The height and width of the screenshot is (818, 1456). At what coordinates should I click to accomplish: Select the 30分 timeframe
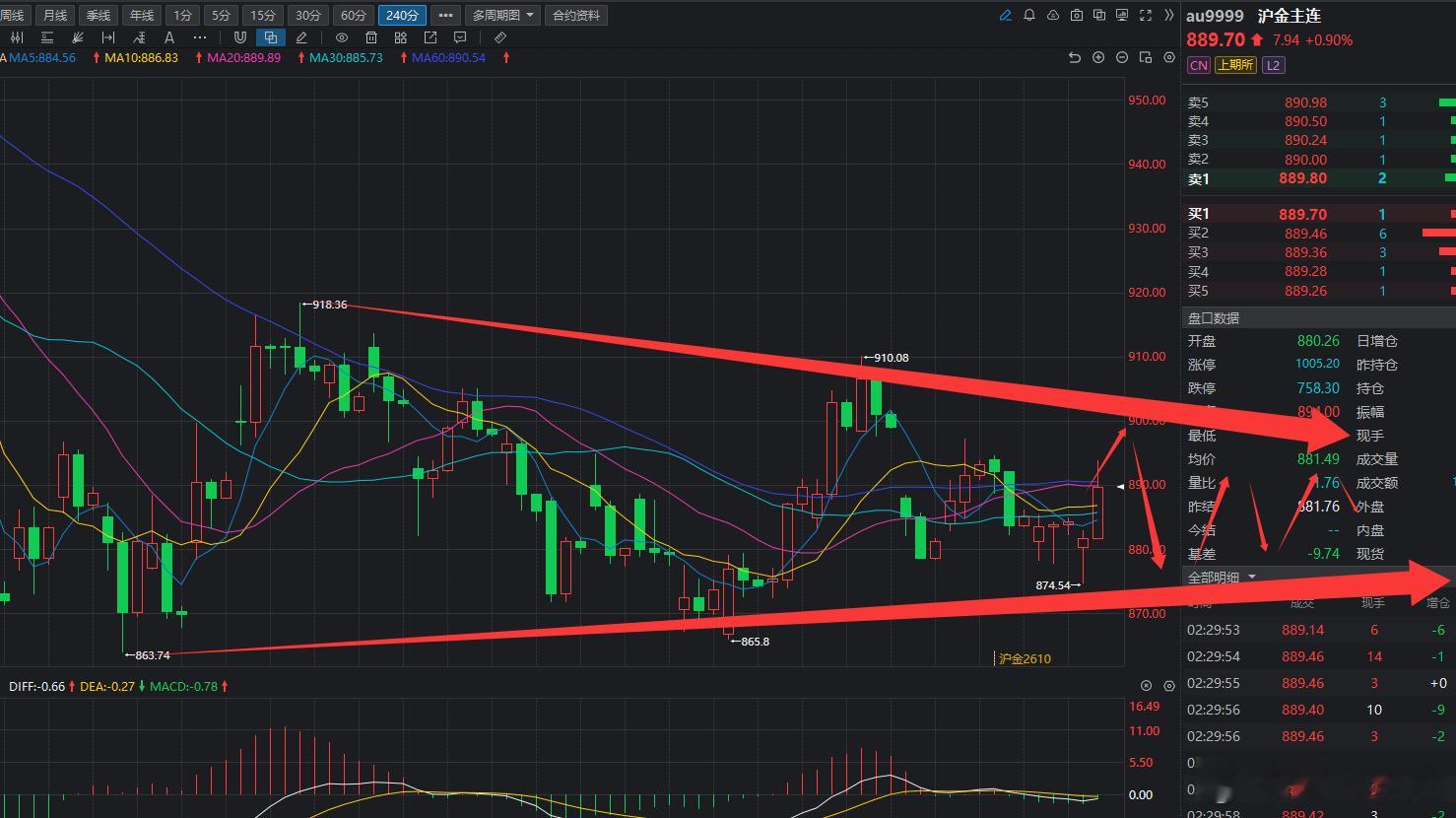308,16
